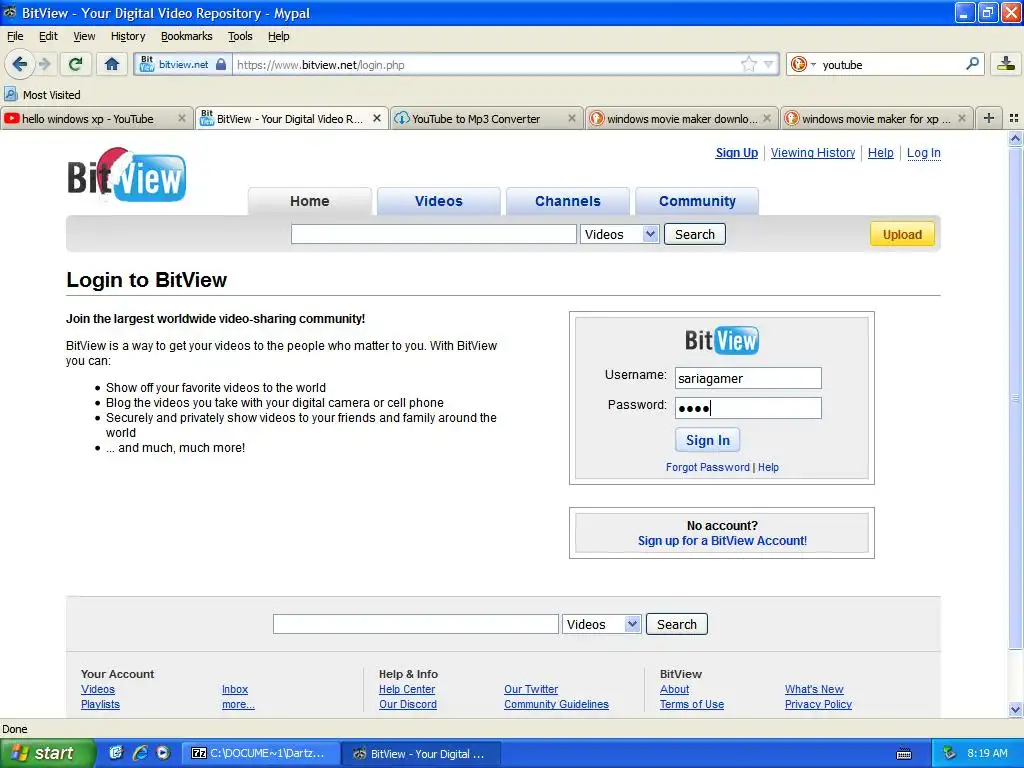This screenshot has width=1024, height=768.
Task: Click the Password input field
Action: [x=748, y=408]
